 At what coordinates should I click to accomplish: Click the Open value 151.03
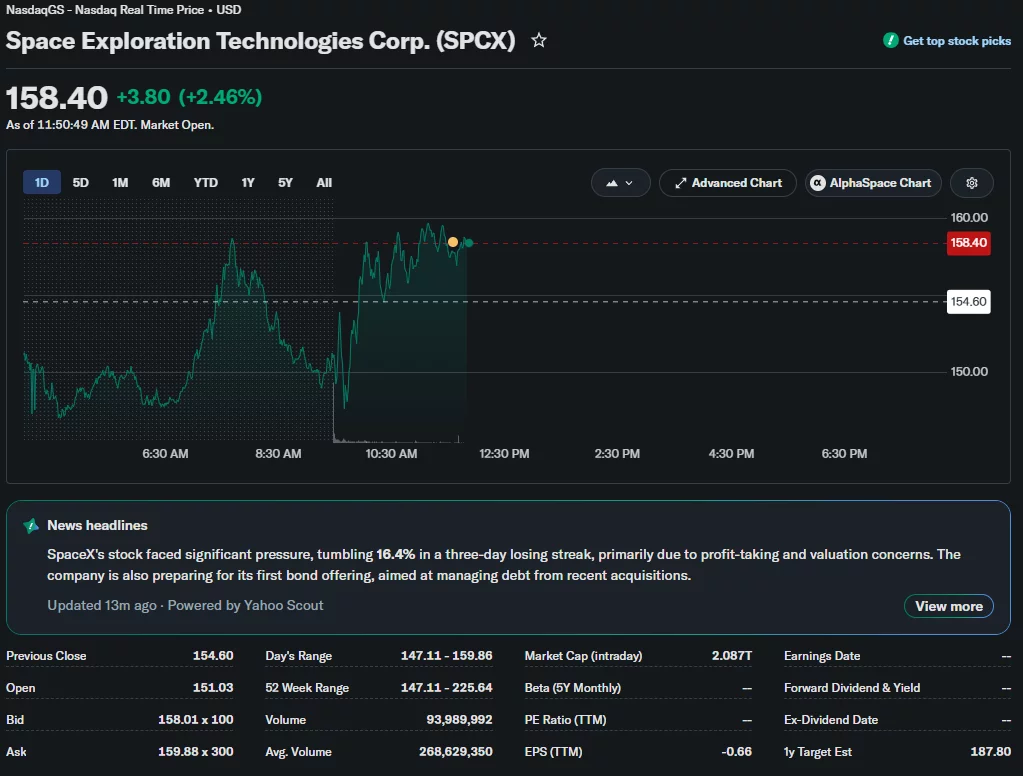[213, 688]
